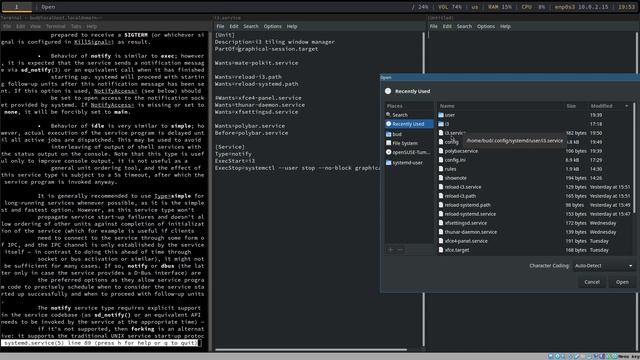
Task: Select the shownote file icon
Action: click(x=441, y=178)
